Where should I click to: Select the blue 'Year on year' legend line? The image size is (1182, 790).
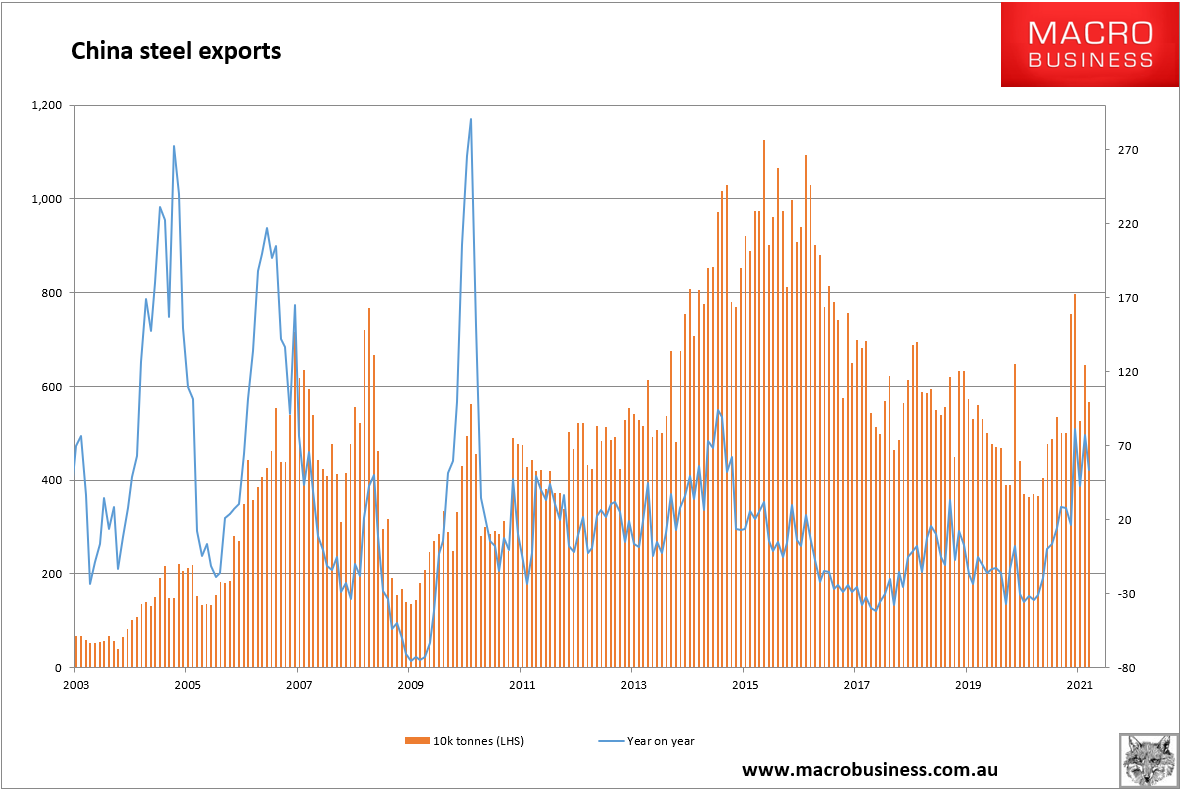tap(611, 741)
